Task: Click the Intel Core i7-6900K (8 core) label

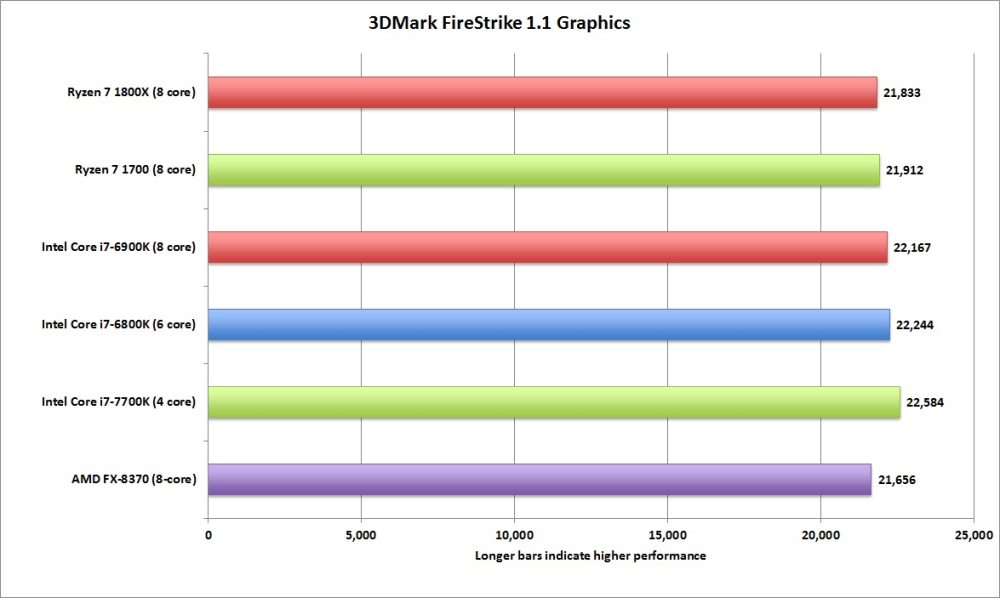Action: (x=119, y=247)
